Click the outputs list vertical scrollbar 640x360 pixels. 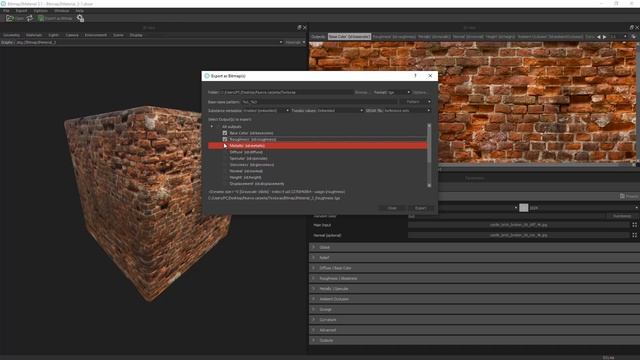click(x=429, y=155)
